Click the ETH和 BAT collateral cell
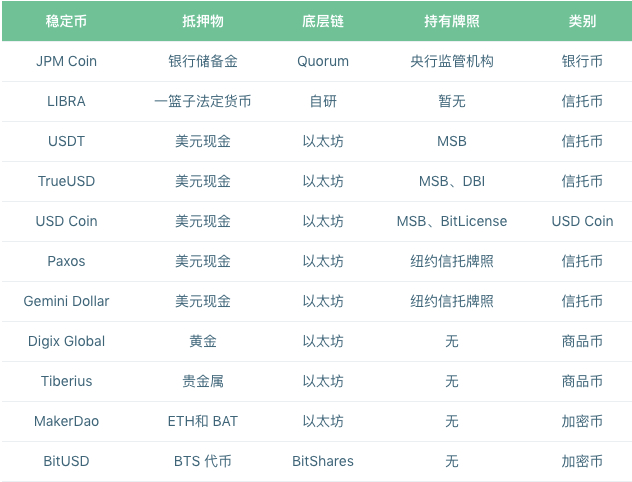Screen dimensions: 632x482 coord(203,421)
